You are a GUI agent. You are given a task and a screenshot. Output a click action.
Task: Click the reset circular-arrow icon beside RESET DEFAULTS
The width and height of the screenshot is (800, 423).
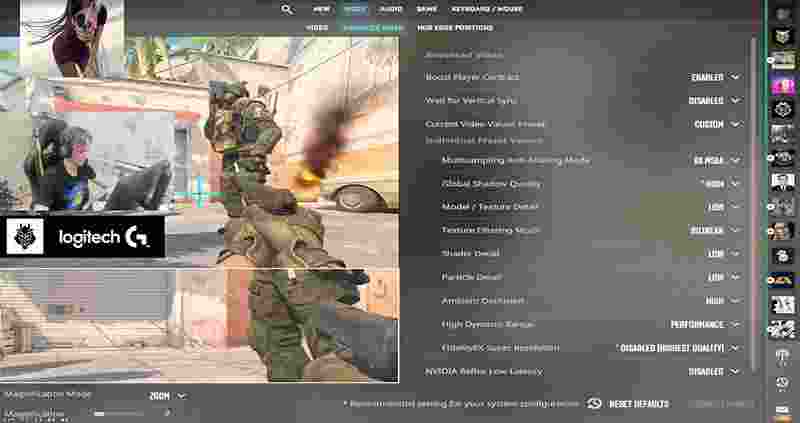pos(594,404)
